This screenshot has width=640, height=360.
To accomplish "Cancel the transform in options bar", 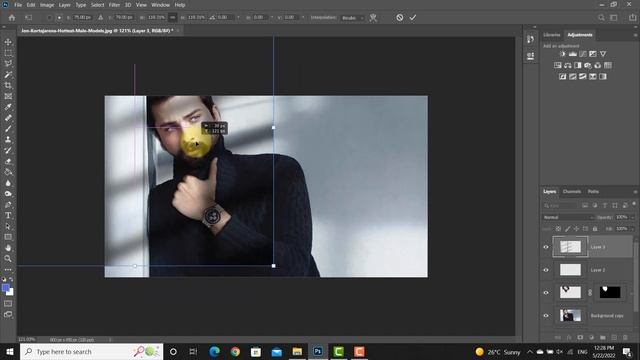I will [400, 18].
